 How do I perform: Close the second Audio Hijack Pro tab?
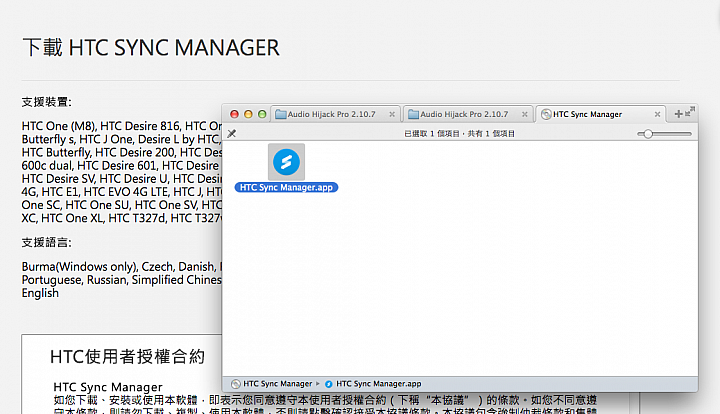pos(524,114)
